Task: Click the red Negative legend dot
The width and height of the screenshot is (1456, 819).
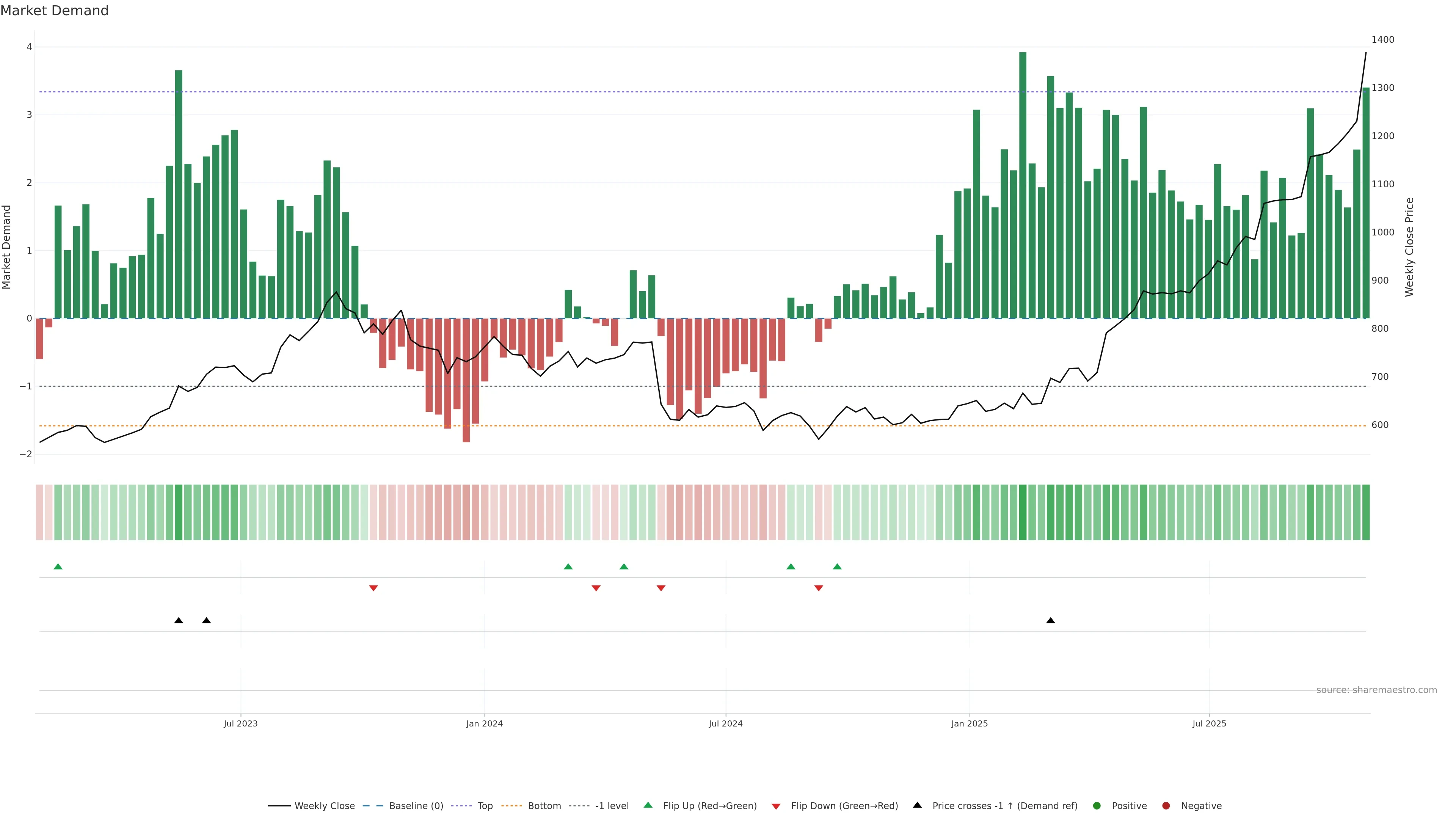Action: click(1166, 806)
